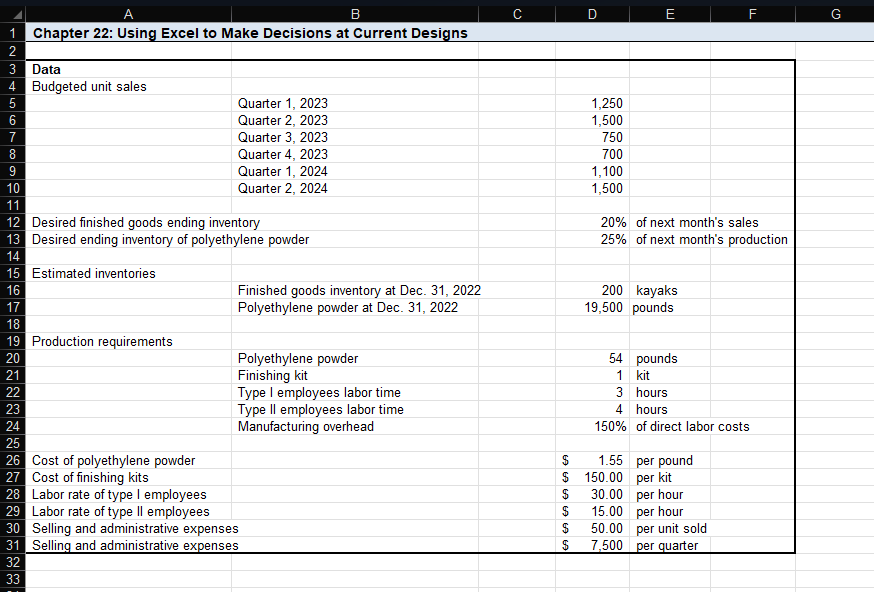The width and height of the screenshot is (874, 592).
Task: Select the 54 pounds value cell
Action: coord(615,358)
